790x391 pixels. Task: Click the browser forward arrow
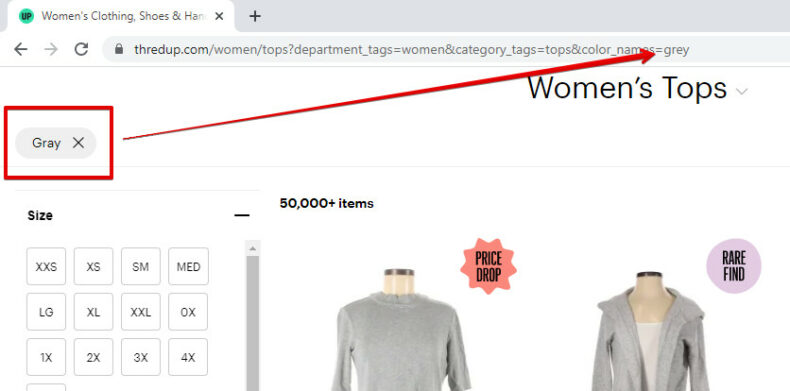(51, 49)
